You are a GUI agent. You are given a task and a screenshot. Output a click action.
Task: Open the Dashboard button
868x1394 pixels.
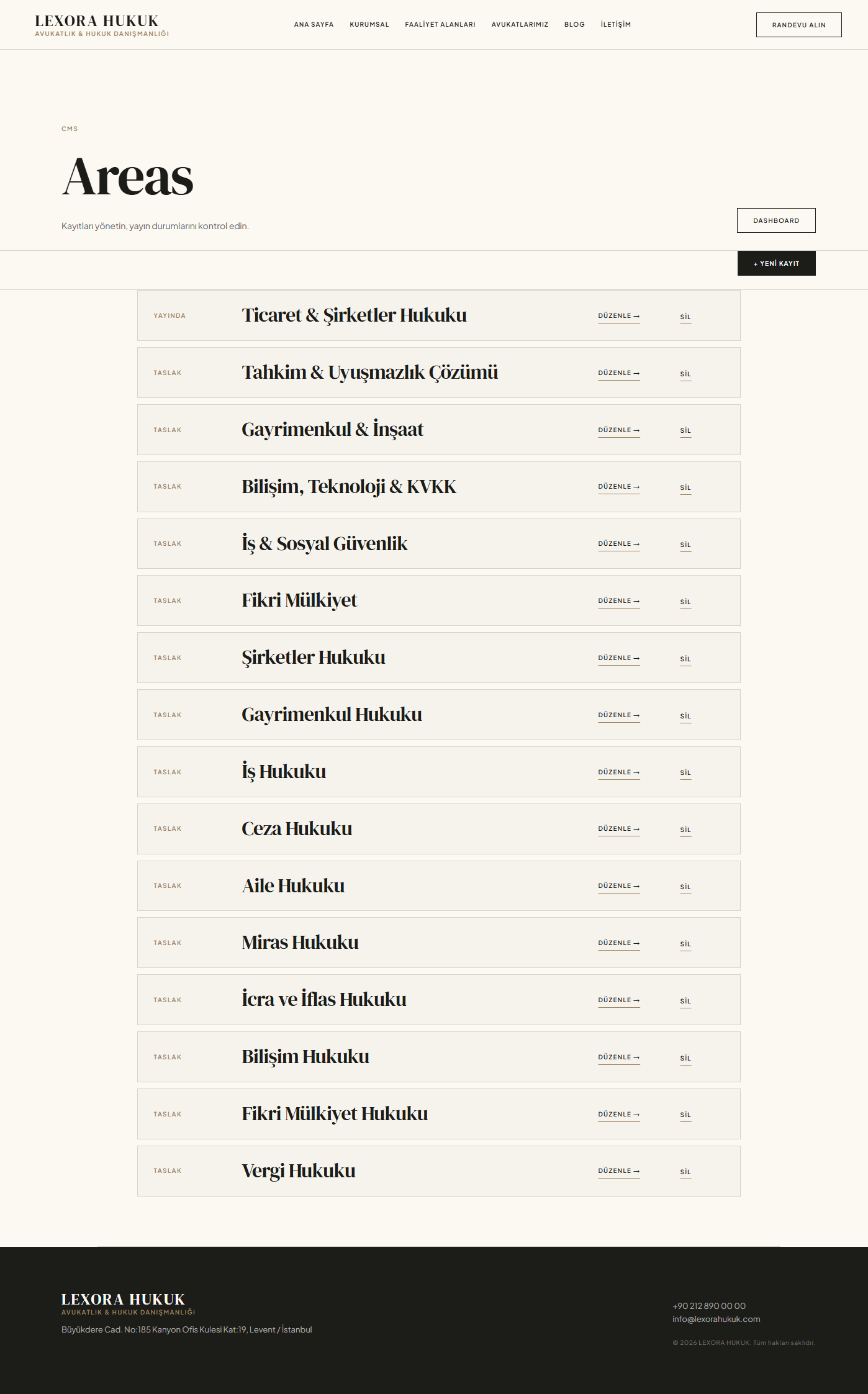[x=776, y=220]
